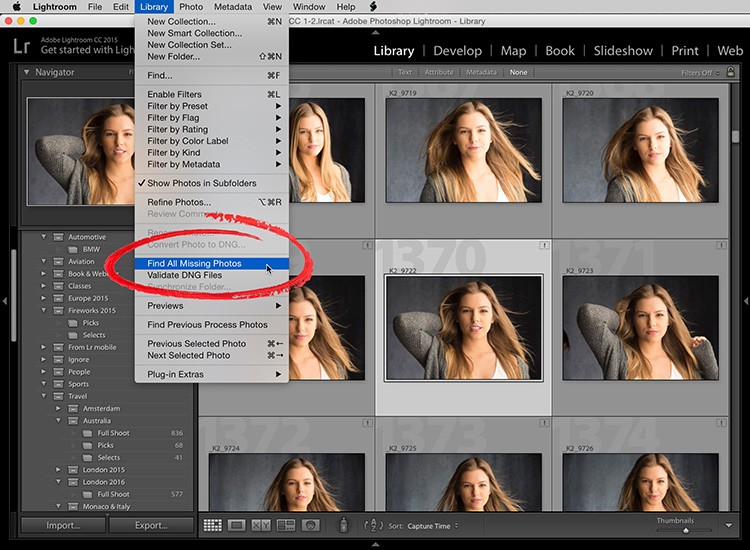Select the None filter option
The image size is (750, 550).
pyautogui.click(x=518, y=72)
